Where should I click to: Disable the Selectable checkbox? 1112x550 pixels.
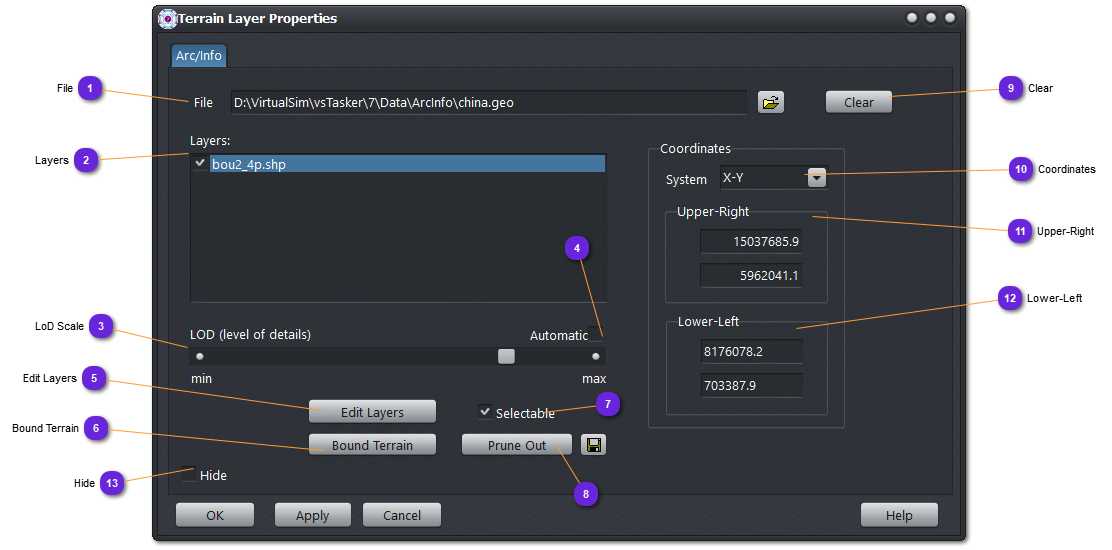point(485,412)
